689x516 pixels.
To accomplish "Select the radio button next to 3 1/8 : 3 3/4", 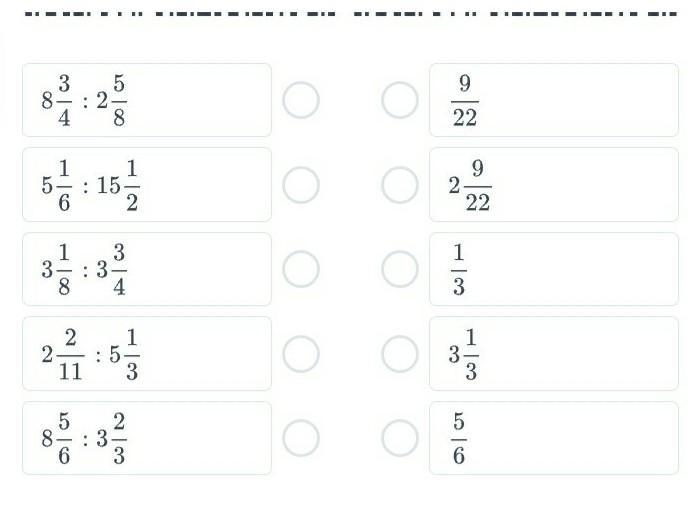I will click(301, 269).
